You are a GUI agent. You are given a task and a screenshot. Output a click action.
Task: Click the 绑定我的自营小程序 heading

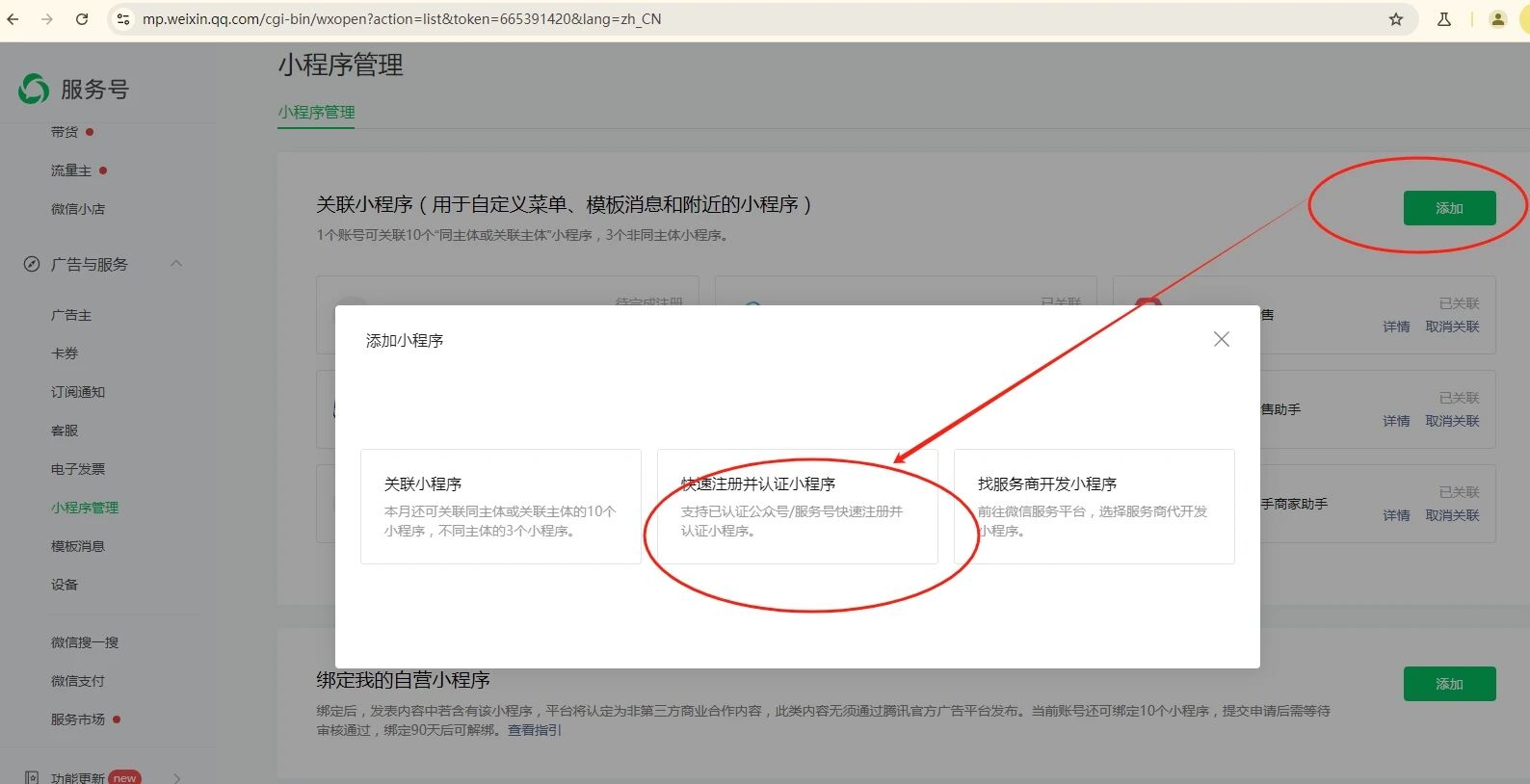click(x=403, y=680)
